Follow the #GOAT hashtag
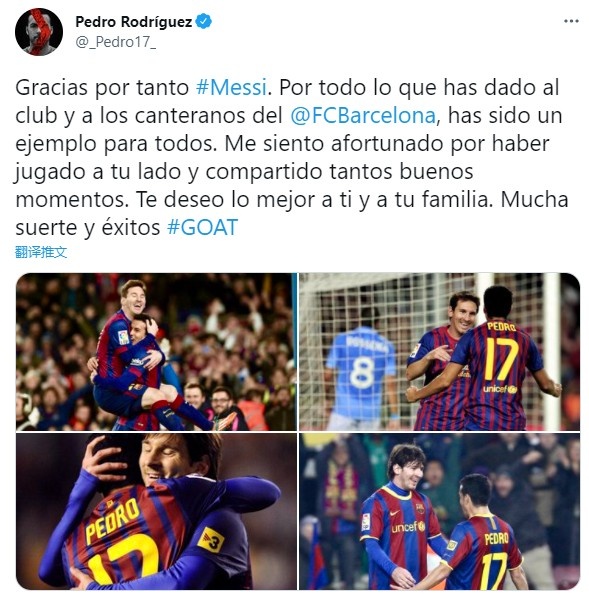 pos(202,227)
